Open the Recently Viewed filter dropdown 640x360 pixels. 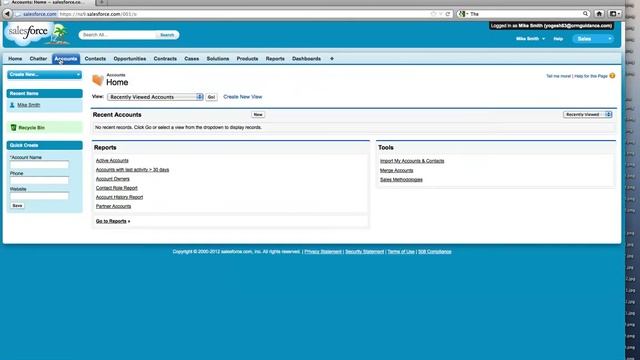tap(587, 115)
